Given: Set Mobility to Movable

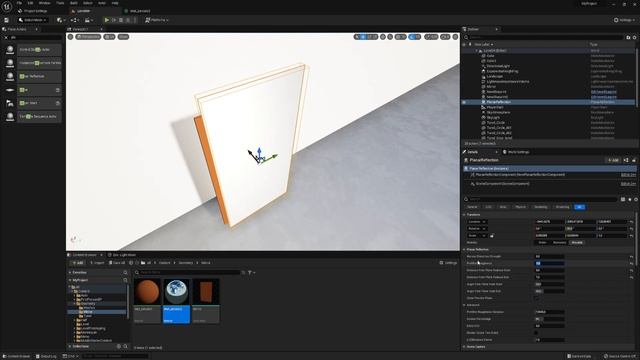Looking at the screenshot, I should coord(577,242).
